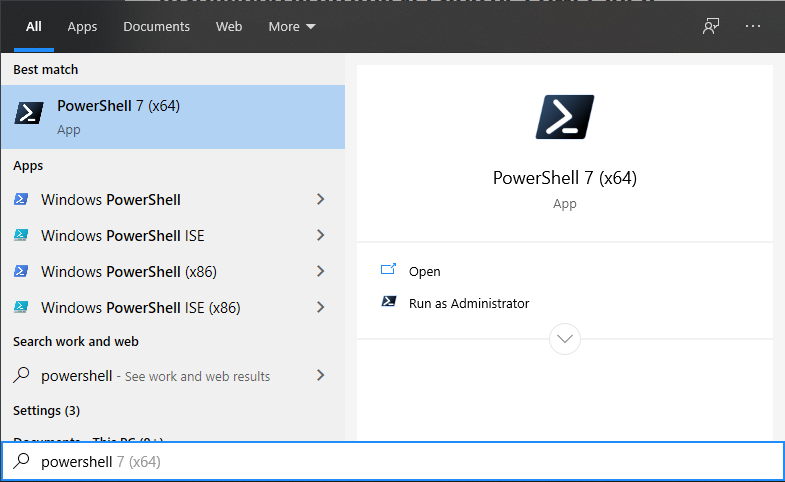Viewport: 785px width, 482px height.
Task: Select the Windows PowerShell result text
Action: tap(111, 200)
